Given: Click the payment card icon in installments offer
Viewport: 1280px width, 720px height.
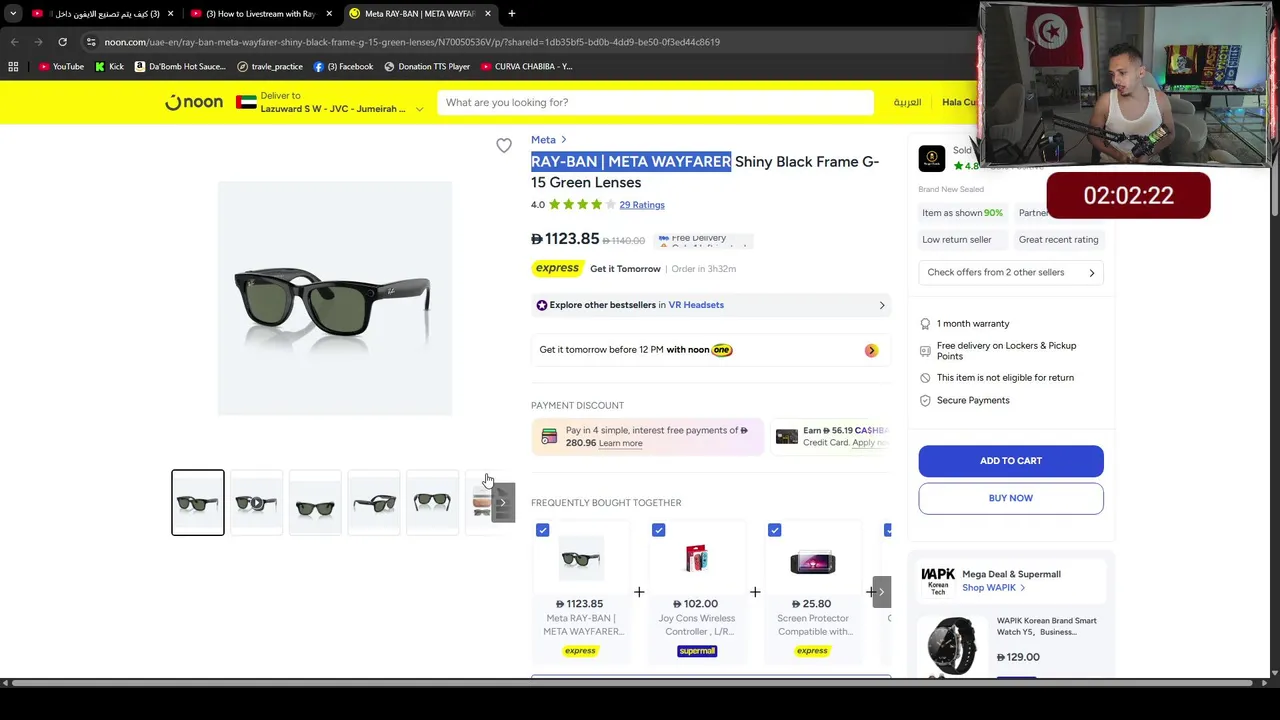Looking at the screenshot, I should coord(549,436).
